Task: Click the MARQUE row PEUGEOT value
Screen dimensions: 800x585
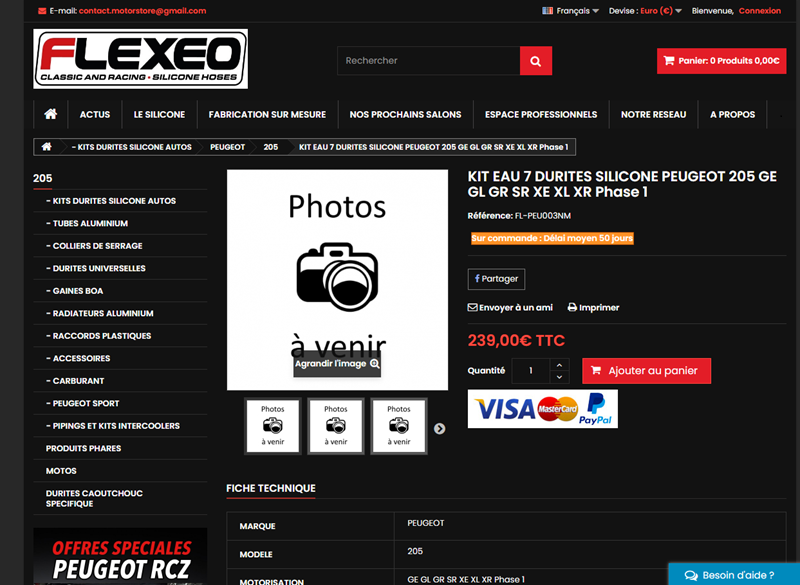Action: click(426, 523)
